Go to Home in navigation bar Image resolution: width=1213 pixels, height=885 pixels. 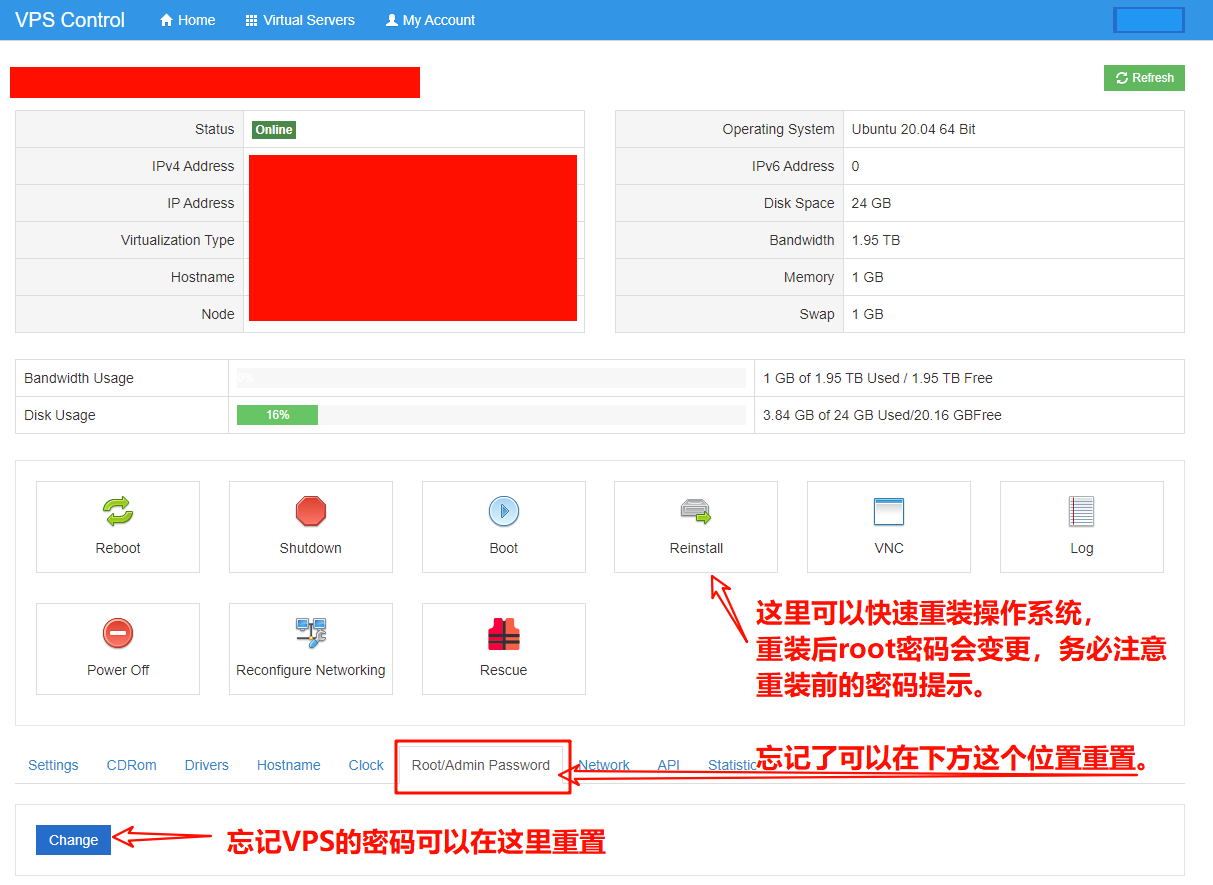(187, 20)
